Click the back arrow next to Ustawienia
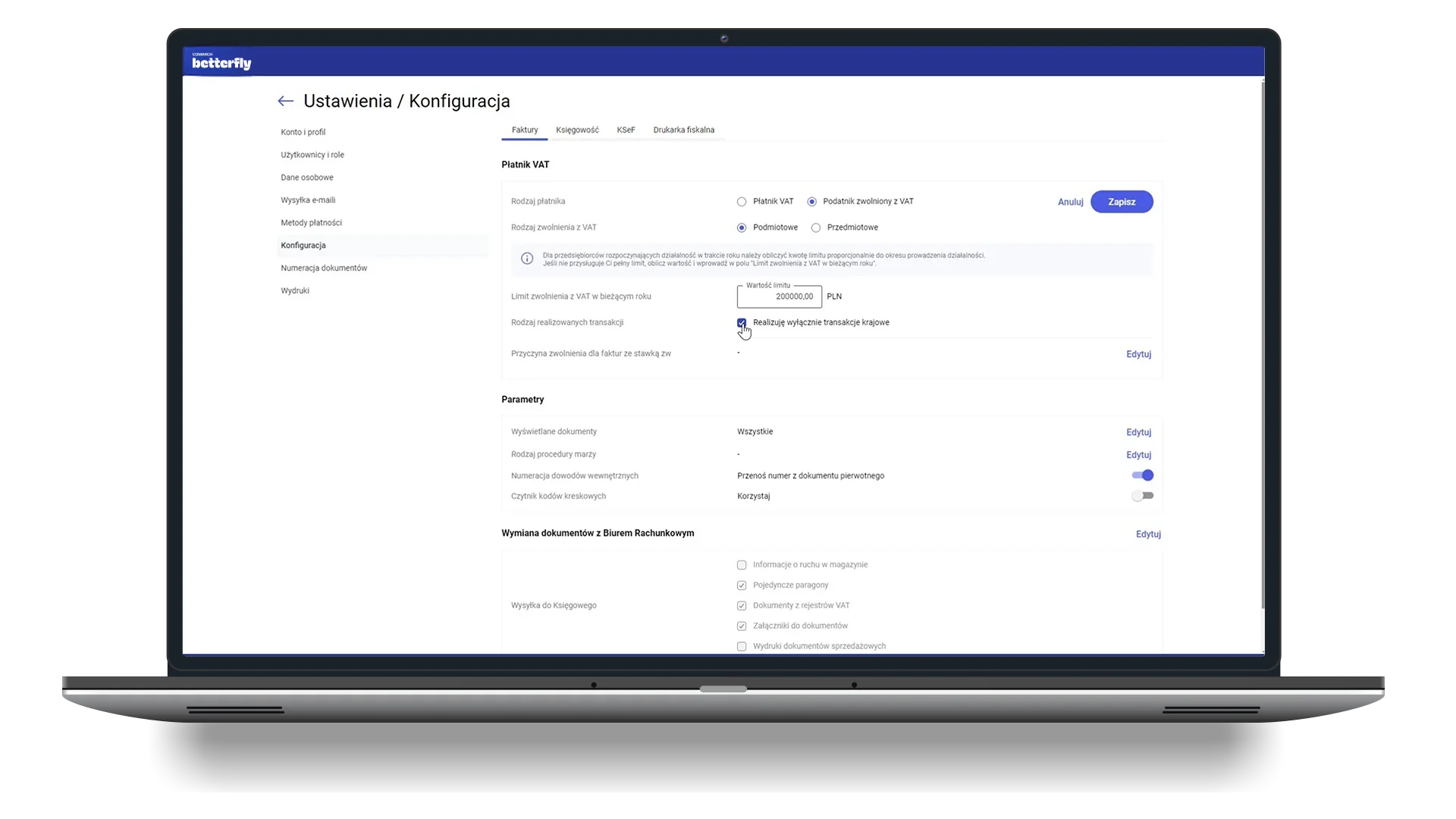 tap(285, 101)
